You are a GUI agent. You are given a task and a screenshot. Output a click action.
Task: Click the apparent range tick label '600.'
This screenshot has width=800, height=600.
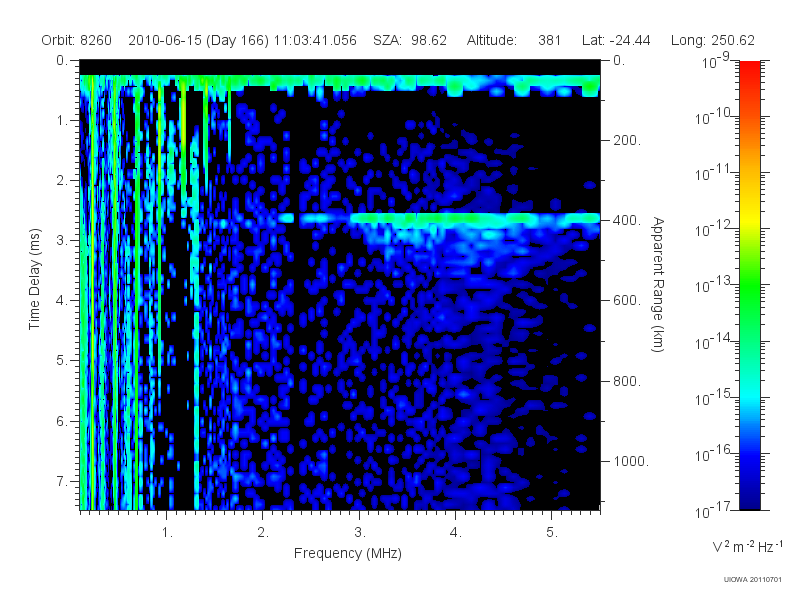click(x=627, y=301)
